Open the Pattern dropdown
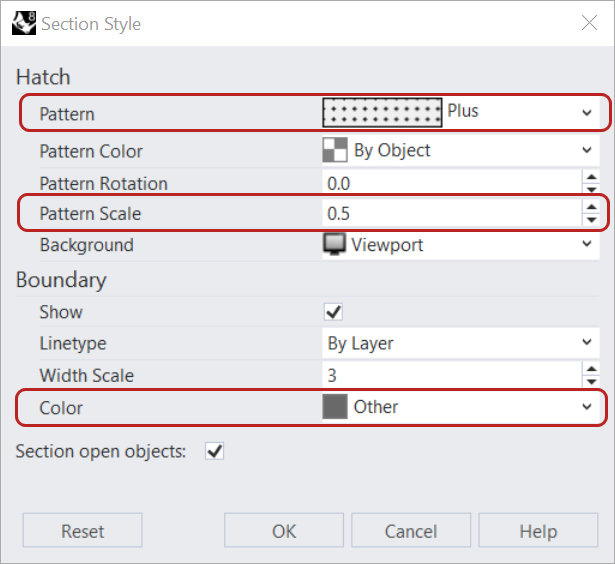Viewport: 615px width, 564px height. click(587, 113)
